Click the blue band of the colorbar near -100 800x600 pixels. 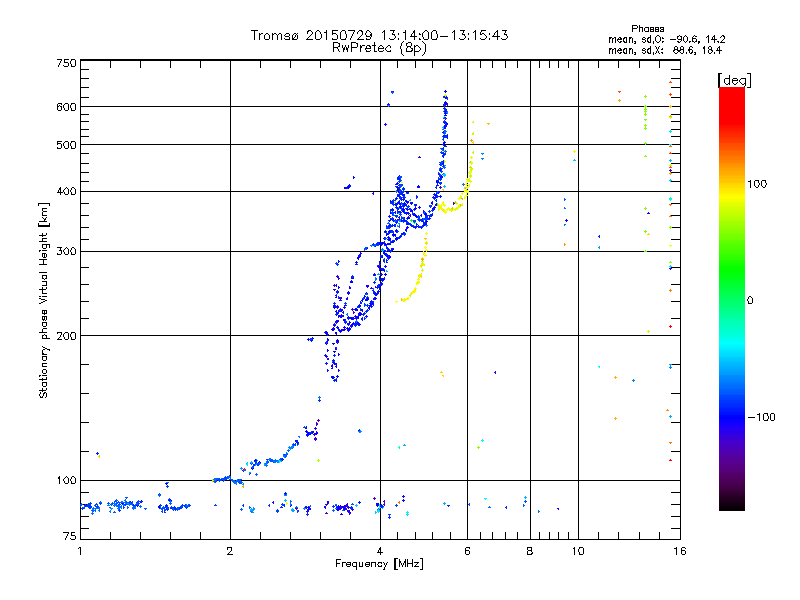(x=732, y=411)
